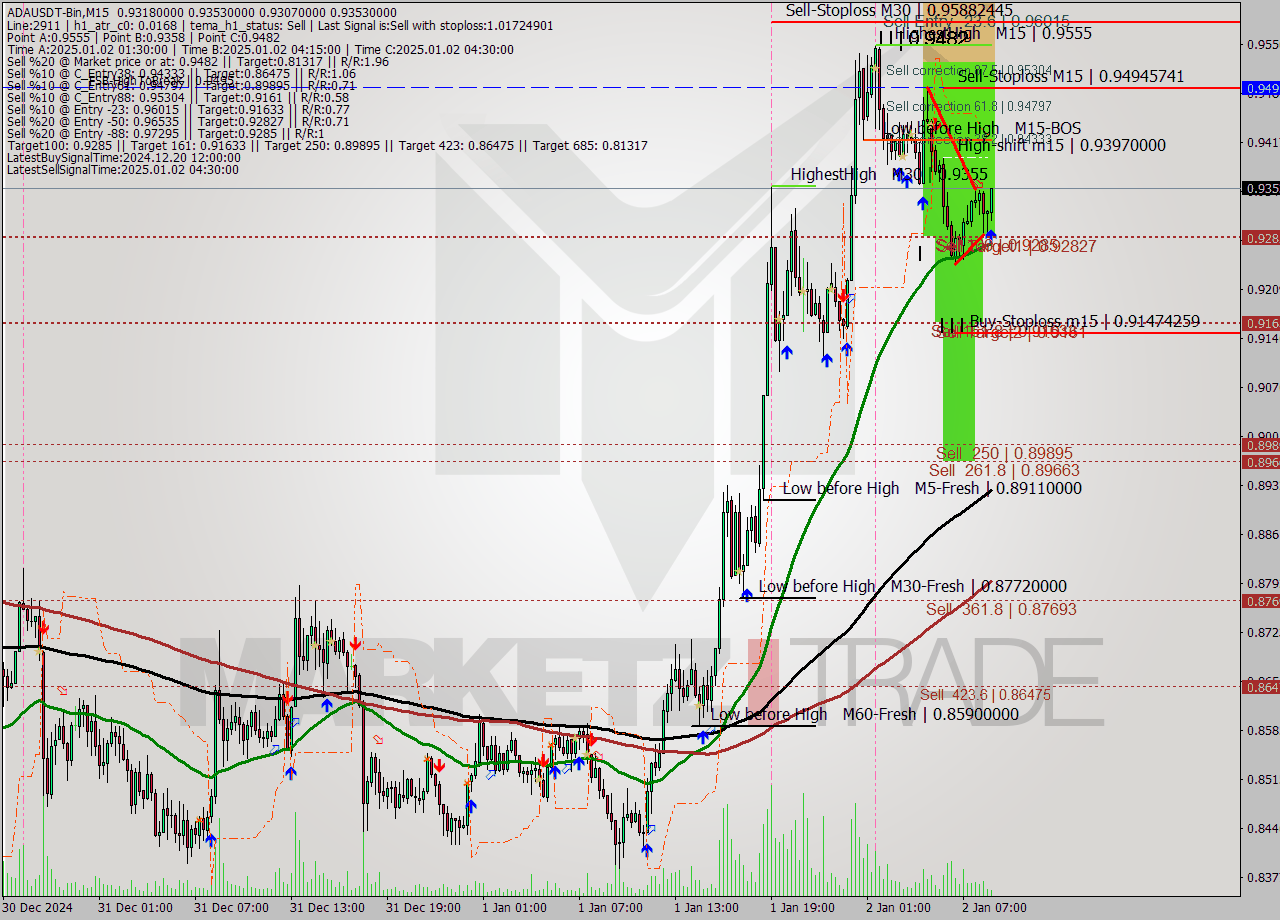Image resolution: width=1280 pixels, height=920 pixels.
Task: Click the black 0.935 current price tag
Action: coord(1260,188)
